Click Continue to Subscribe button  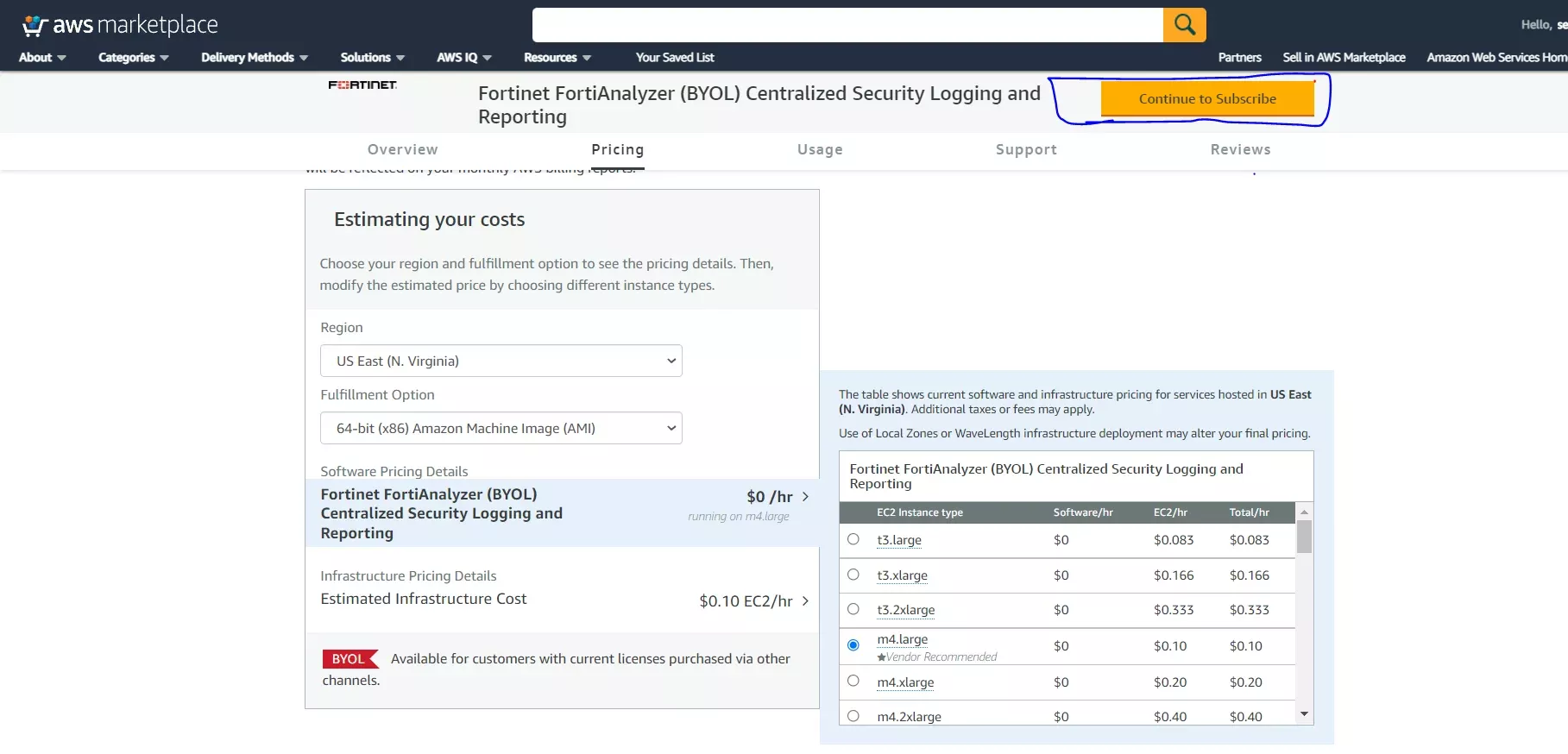[x=1207, y=98]
